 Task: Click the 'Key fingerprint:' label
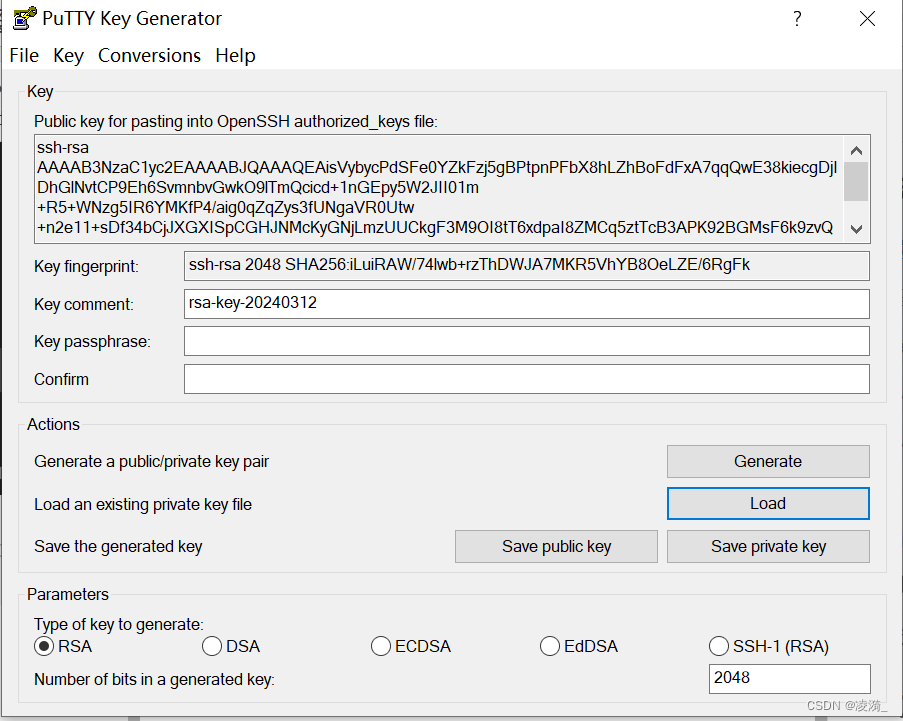tap(86, 267)
